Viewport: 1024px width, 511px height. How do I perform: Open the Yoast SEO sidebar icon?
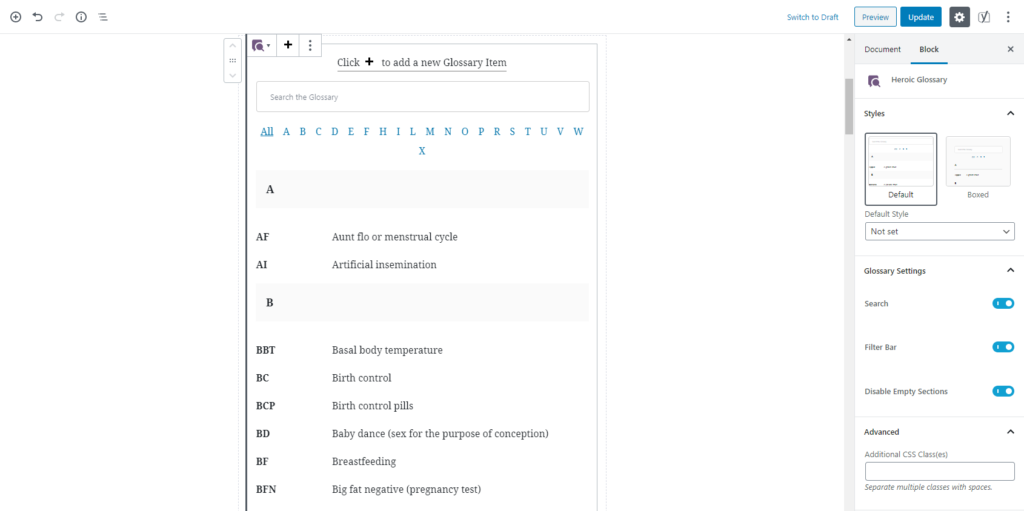point(984,17)
